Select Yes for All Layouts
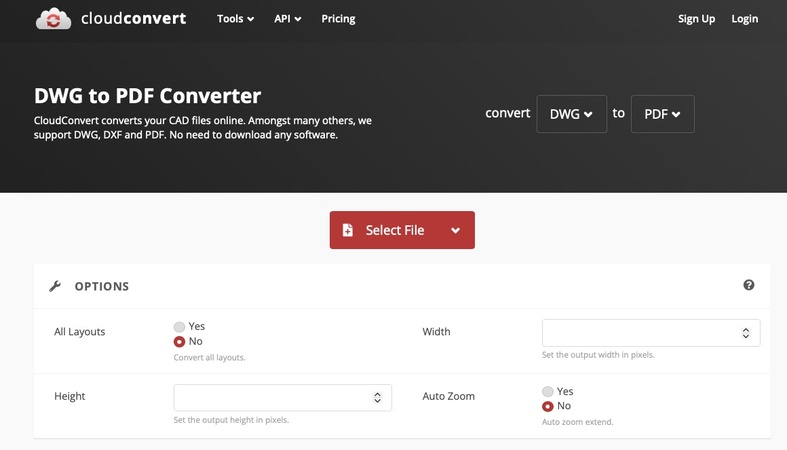Viewport: 787px width, 450px height. 179,327
